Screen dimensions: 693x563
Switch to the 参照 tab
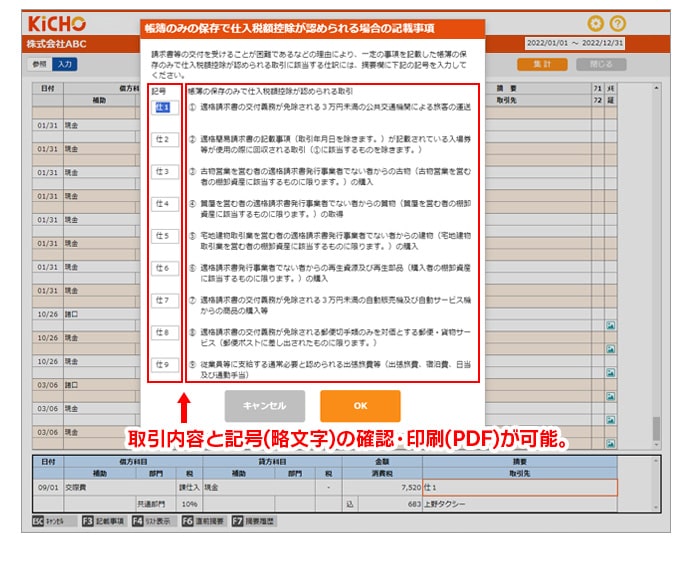click(x=39, y=64)
